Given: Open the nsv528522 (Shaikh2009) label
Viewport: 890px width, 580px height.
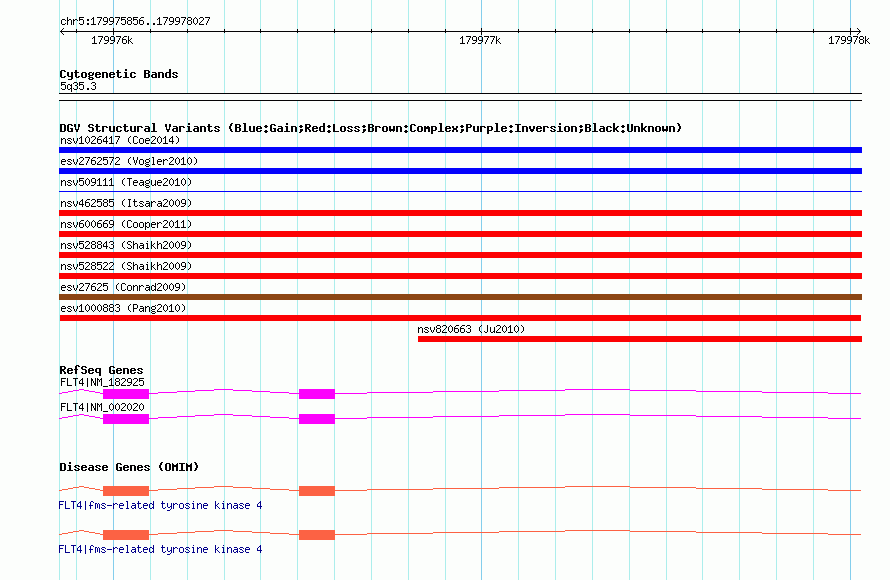Looking at the screenshot, I should pos(126,266).
